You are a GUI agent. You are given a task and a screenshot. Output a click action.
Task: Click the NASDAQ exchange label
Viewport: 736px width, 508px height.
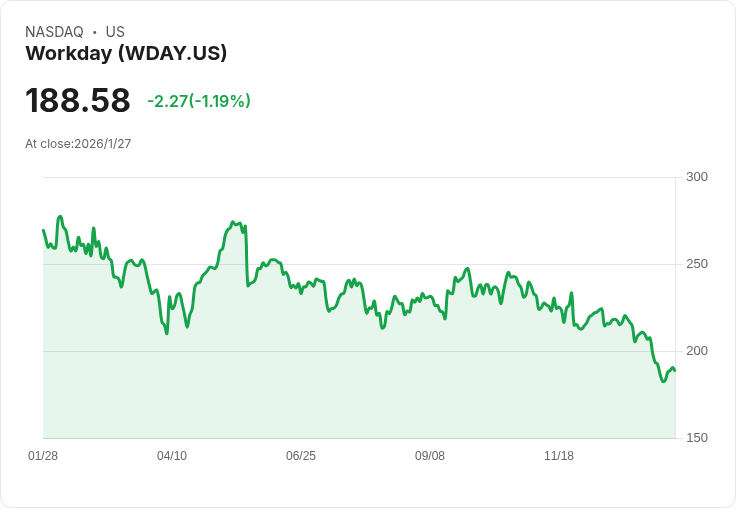pos(54,32)
